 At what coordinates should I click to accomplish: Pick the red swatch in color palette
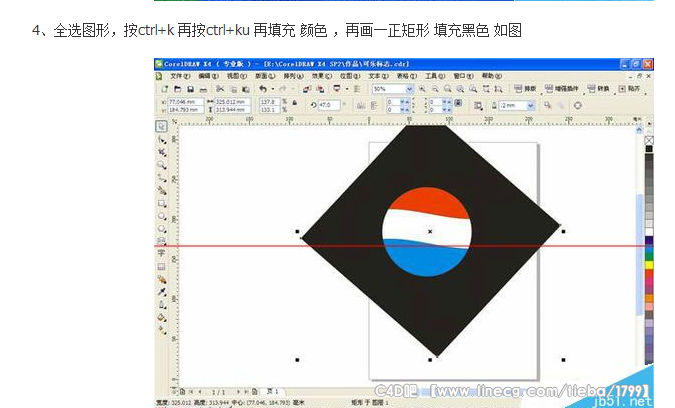click(649, 274)
